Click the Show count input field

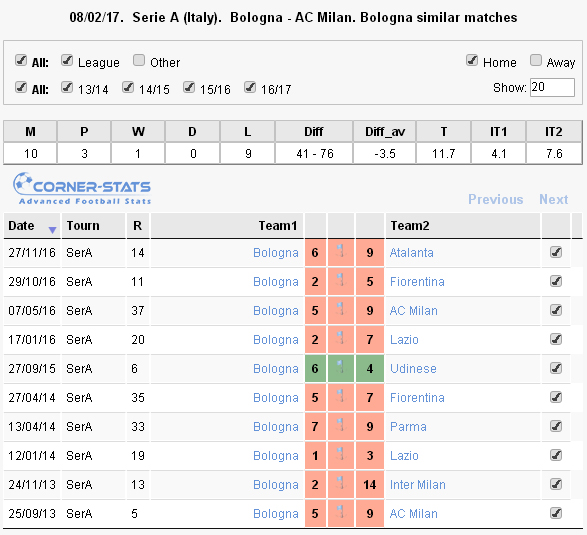(x=552, y=87)
